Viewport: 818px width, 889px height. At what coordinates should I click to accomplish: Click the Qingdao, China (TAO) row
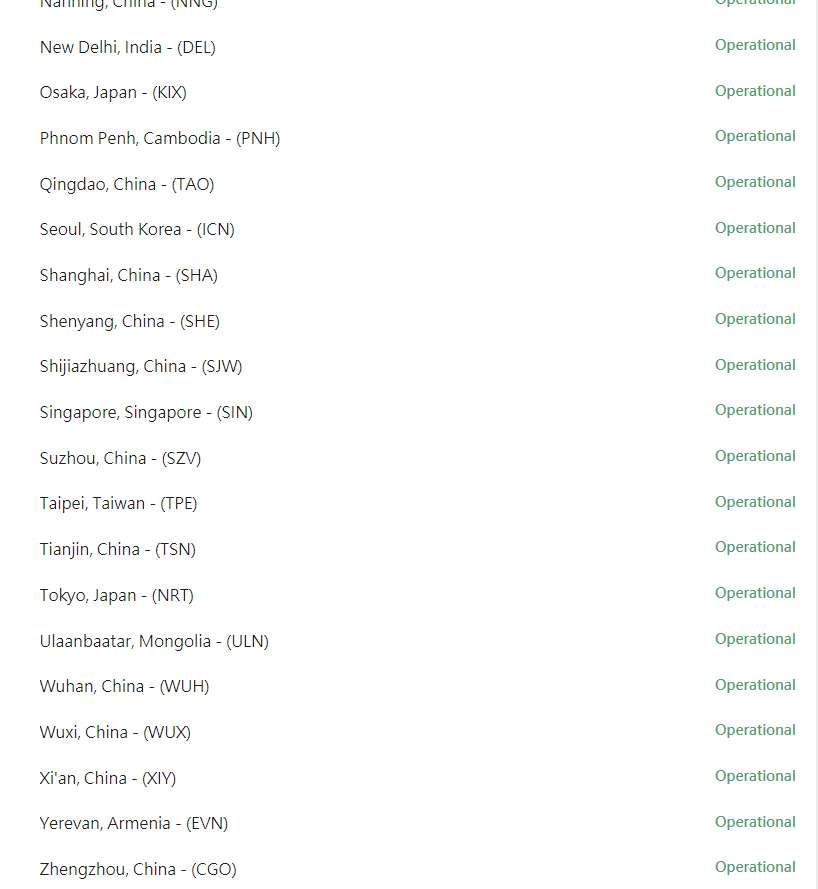coord(127,184)
